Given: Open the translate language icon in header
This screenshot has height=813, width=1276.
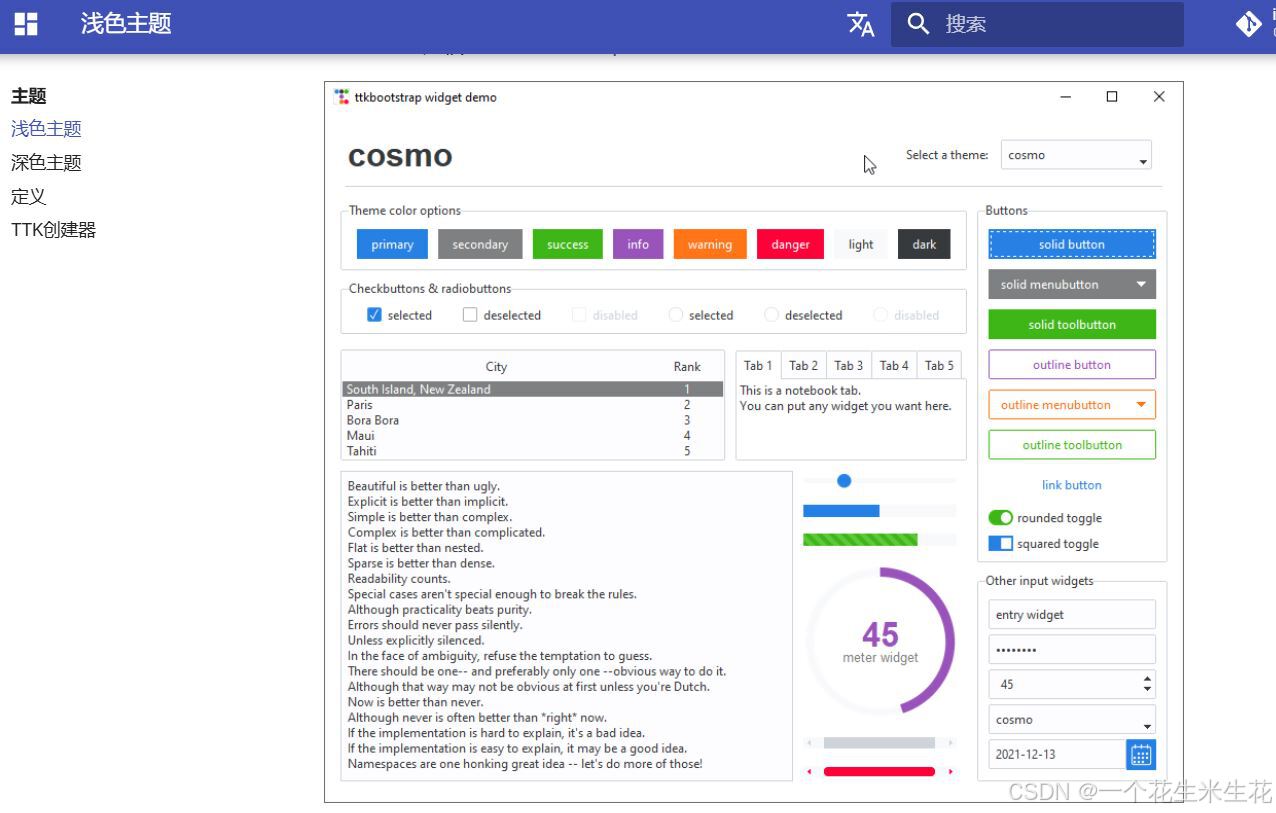Looking at the screenshot, I should [861, 24].
